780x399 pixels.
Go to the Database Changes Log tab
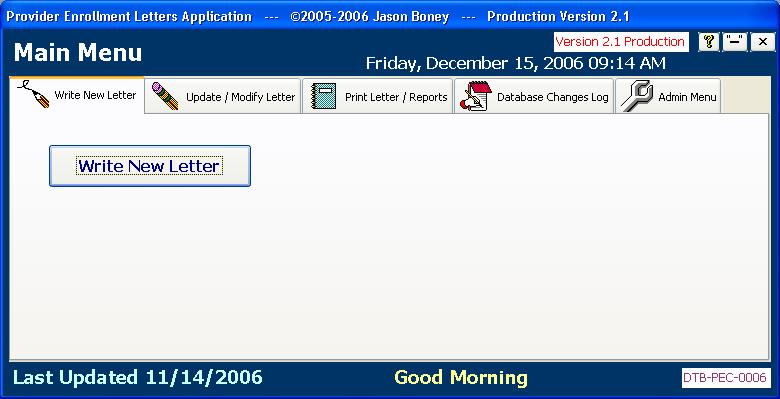[534, 96]
